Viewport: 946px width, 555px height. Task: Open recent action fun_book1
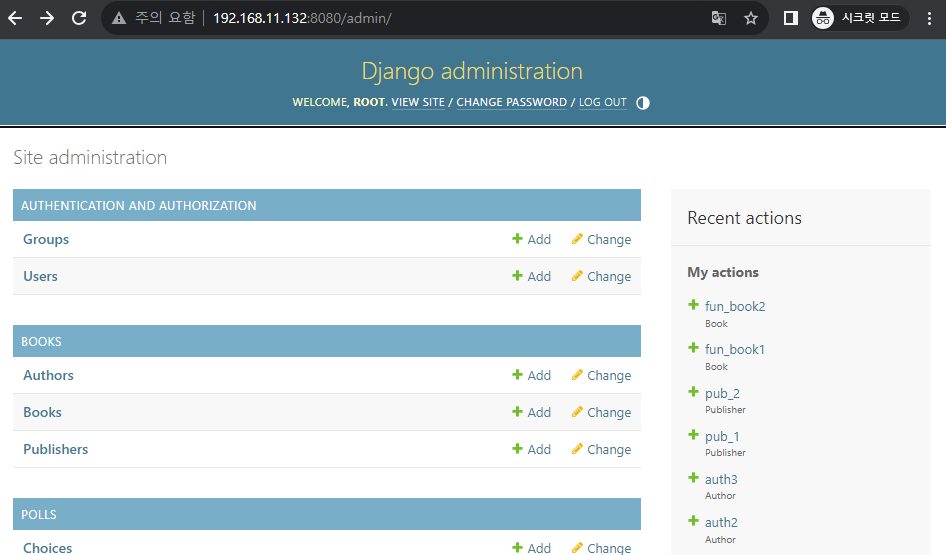735,349
